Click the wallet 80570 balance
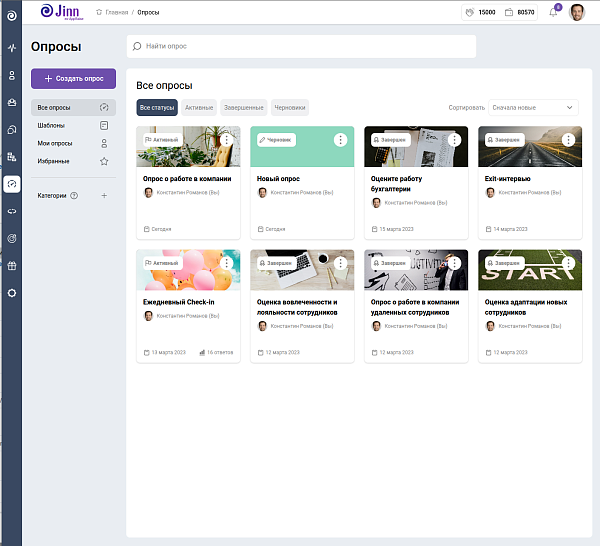600x546 pixels. click(520, 12)
